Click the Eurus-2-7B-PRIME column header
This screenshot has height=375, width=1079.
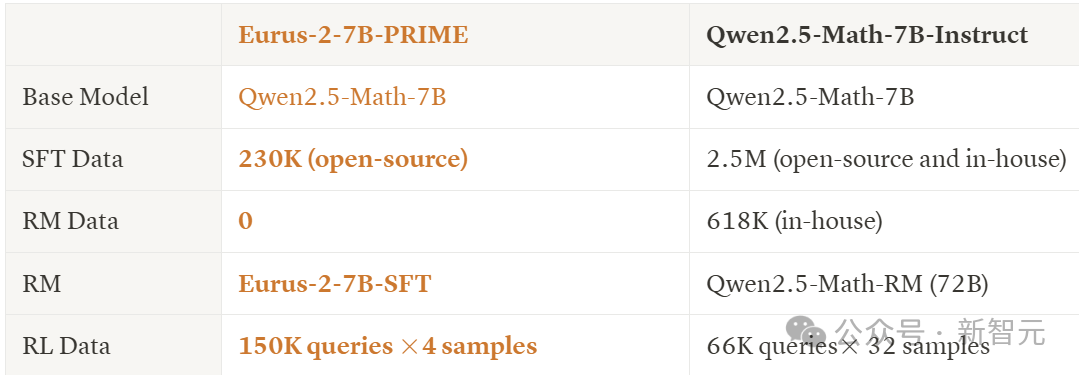353,35
